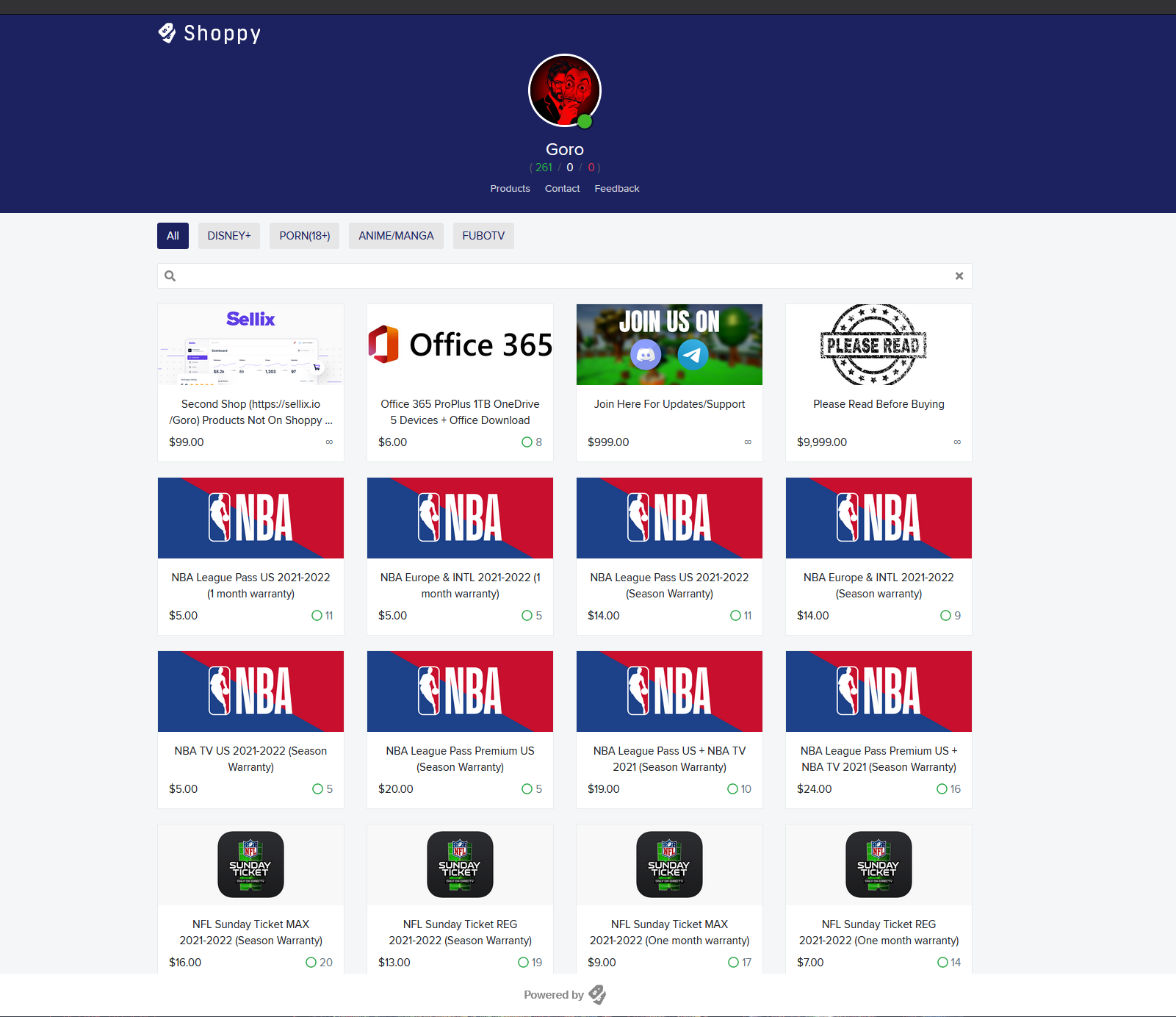Click the Powered by text in footer
The height and width of the screenshot is (1017, 1176).
(554, 995)
